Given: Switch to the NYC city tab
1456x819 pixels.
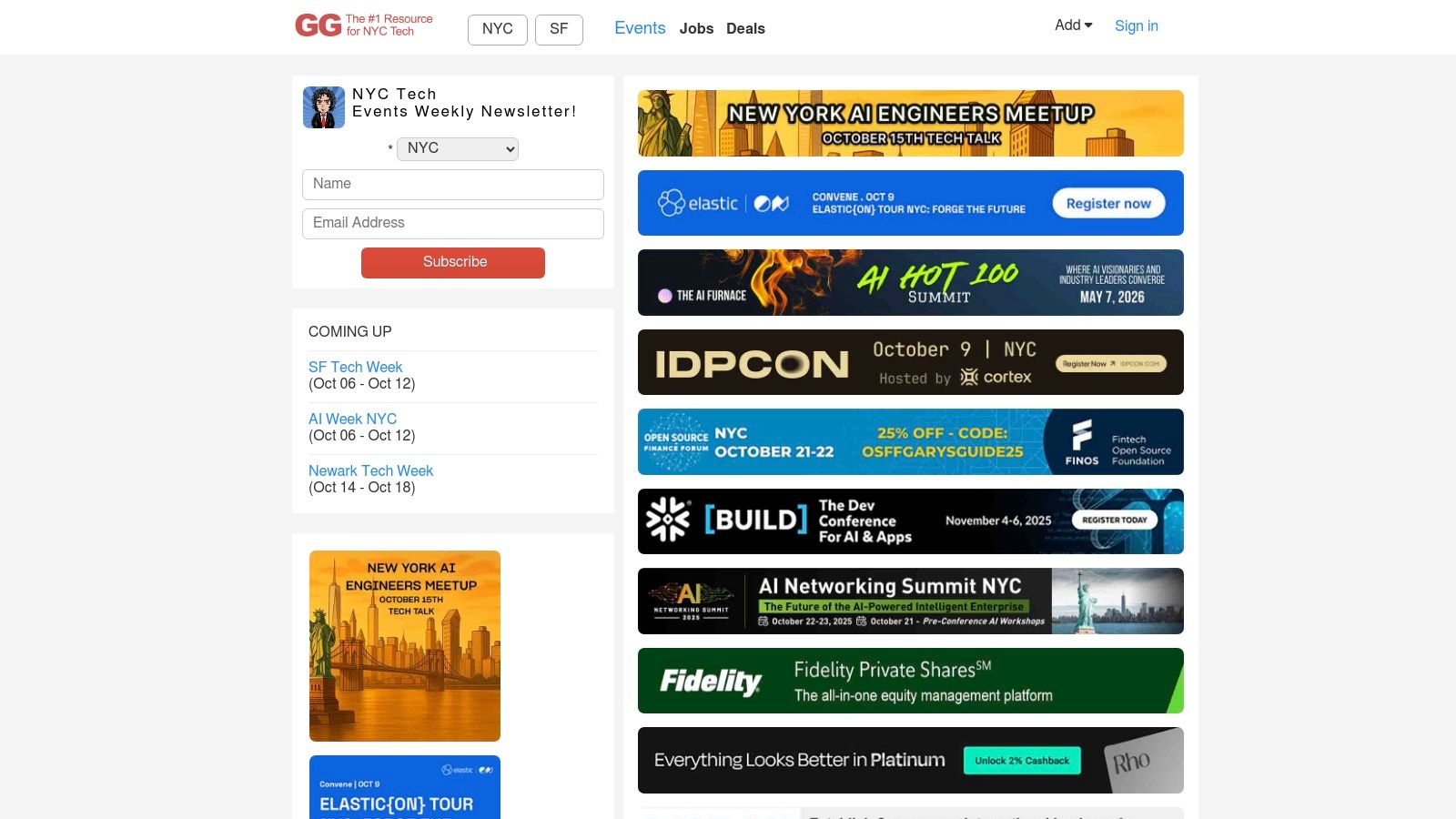Looking at the screenshot, I should coord(498,29).
